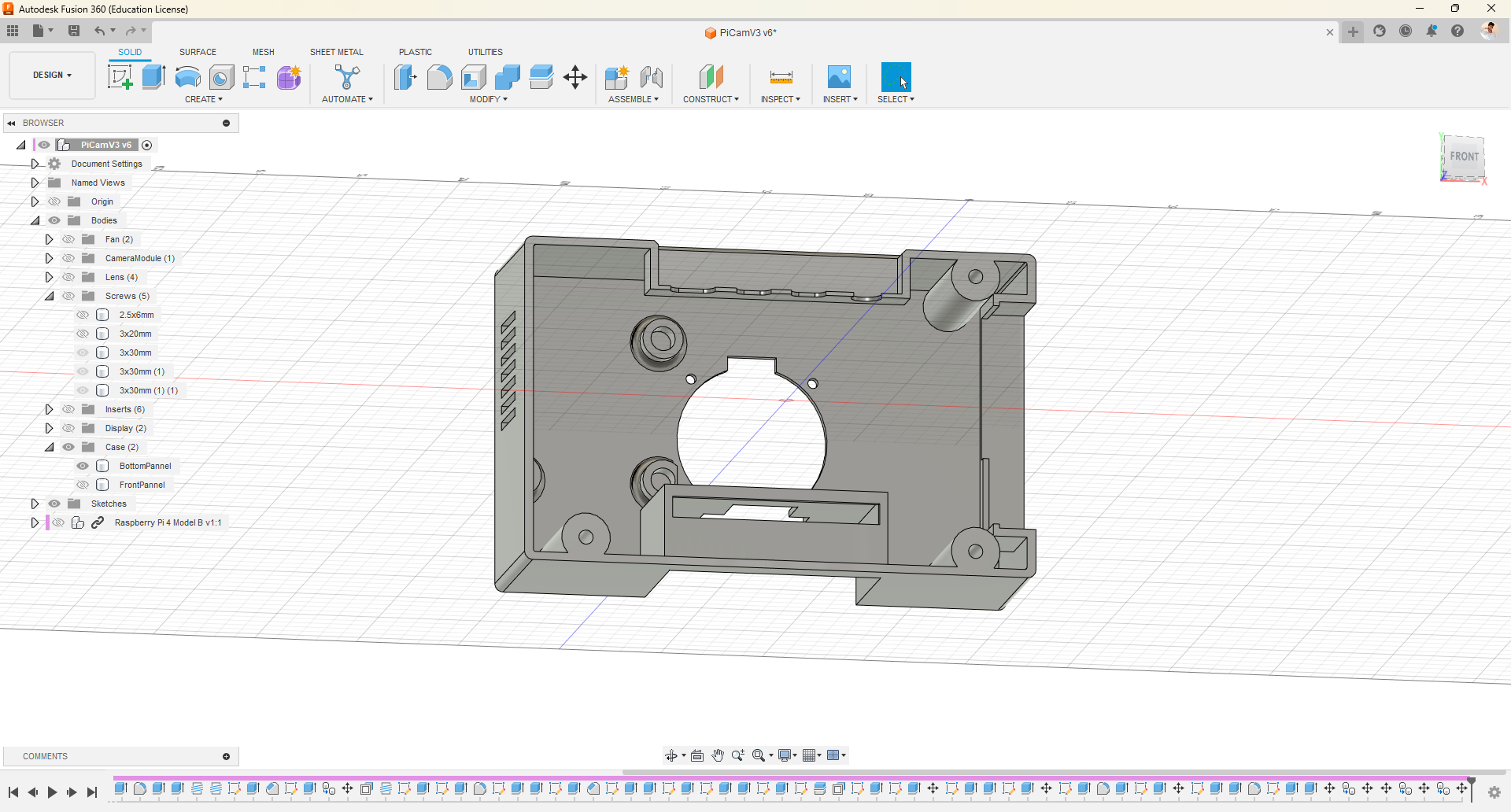Select the SOLID tab
Image resolution: width=1511 pixels, height=812 pixels.
130,52
